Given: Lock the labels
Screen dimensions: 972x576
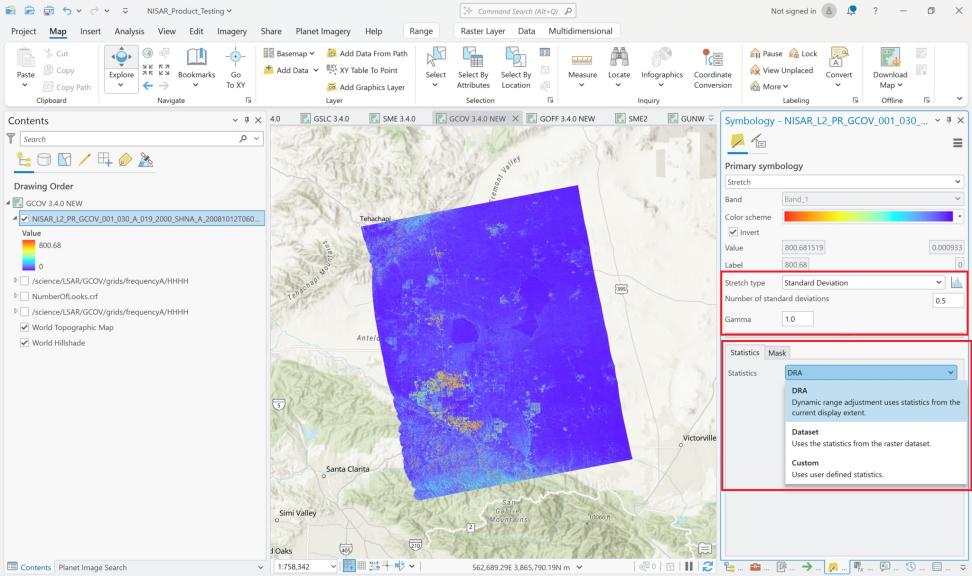Looking at the screenshot, I should [803, 53].
